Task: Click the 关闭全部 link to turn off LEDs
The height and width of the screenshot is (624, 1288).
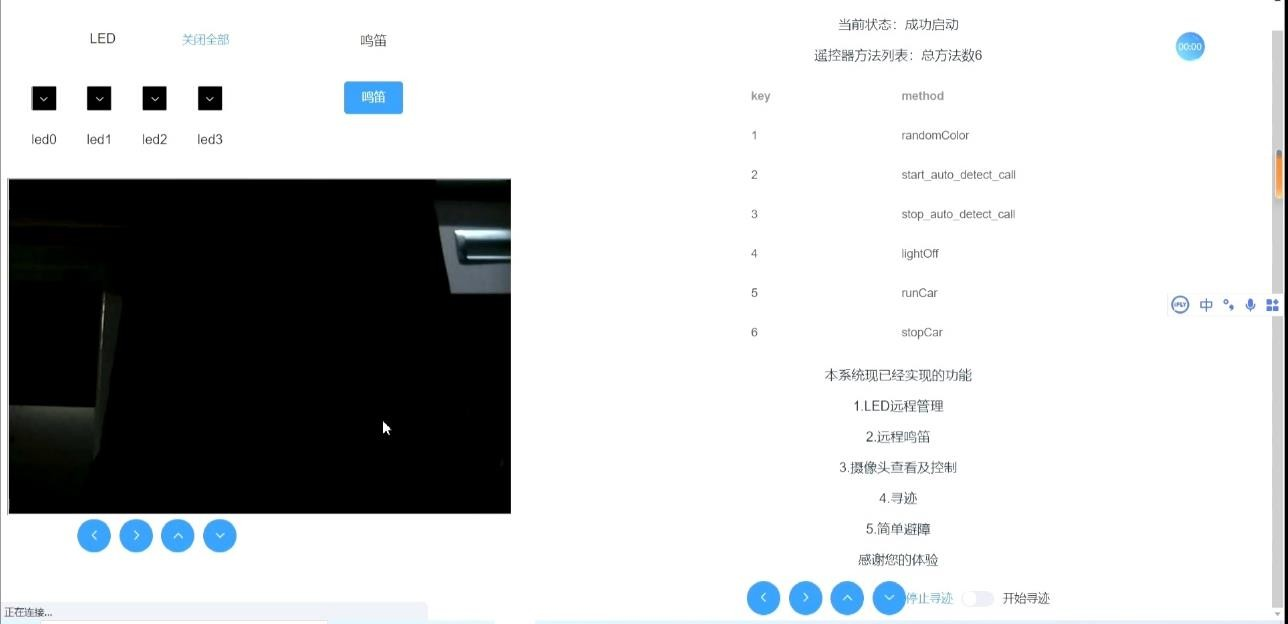Action: (x=205, y=40)
